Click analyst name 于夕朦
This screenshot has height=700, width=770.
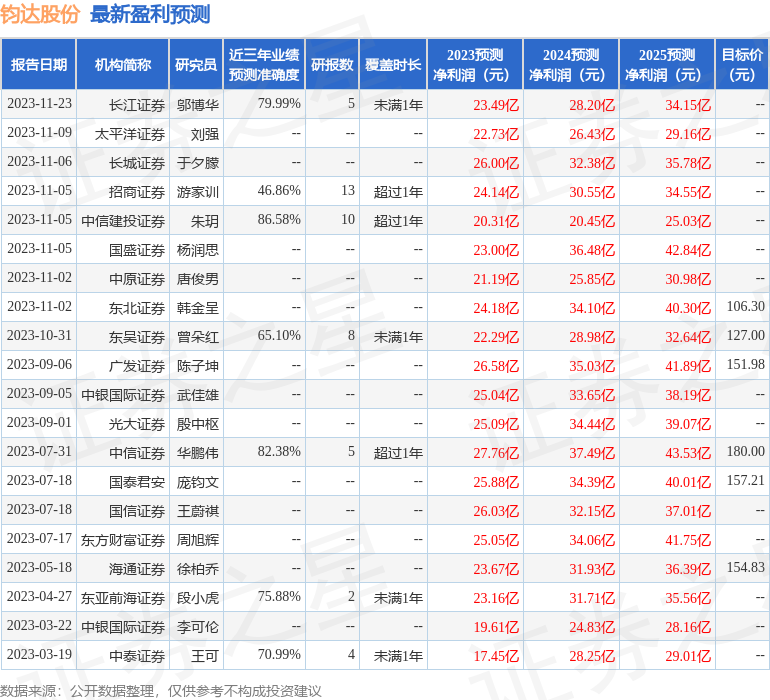point(197,163)
